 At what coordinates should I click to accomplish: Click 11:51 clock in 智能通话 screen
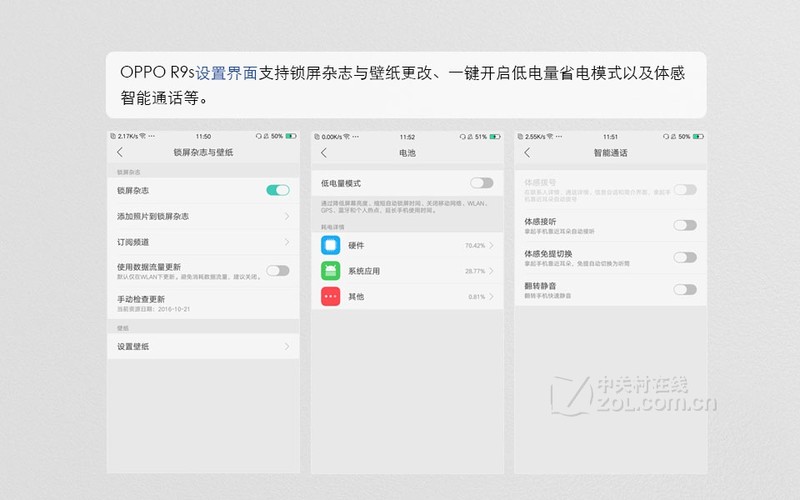pyautogui.click(x=610, y=137)
